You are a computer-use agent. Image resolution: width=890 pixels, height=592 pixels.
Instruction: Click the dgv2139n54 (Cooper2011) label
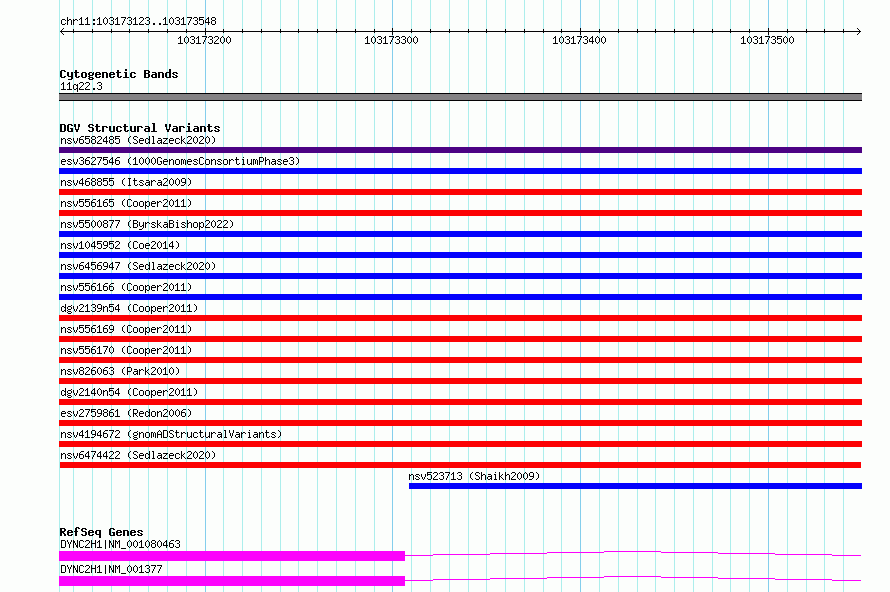pos(129,308)
